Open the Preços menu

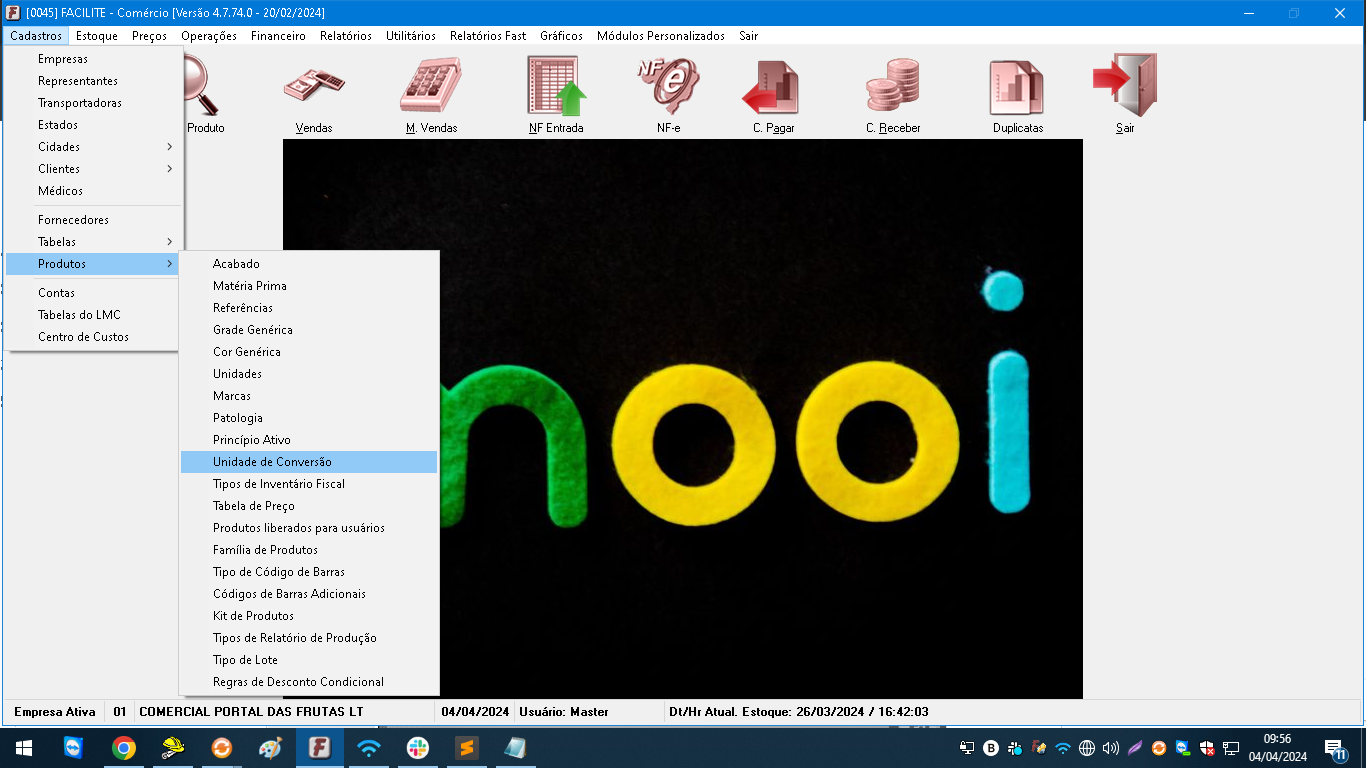(x=149, y=36)
